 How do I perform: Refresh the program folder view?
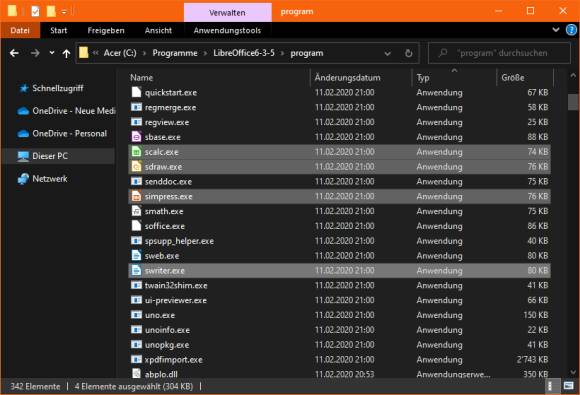pos(408,53)
